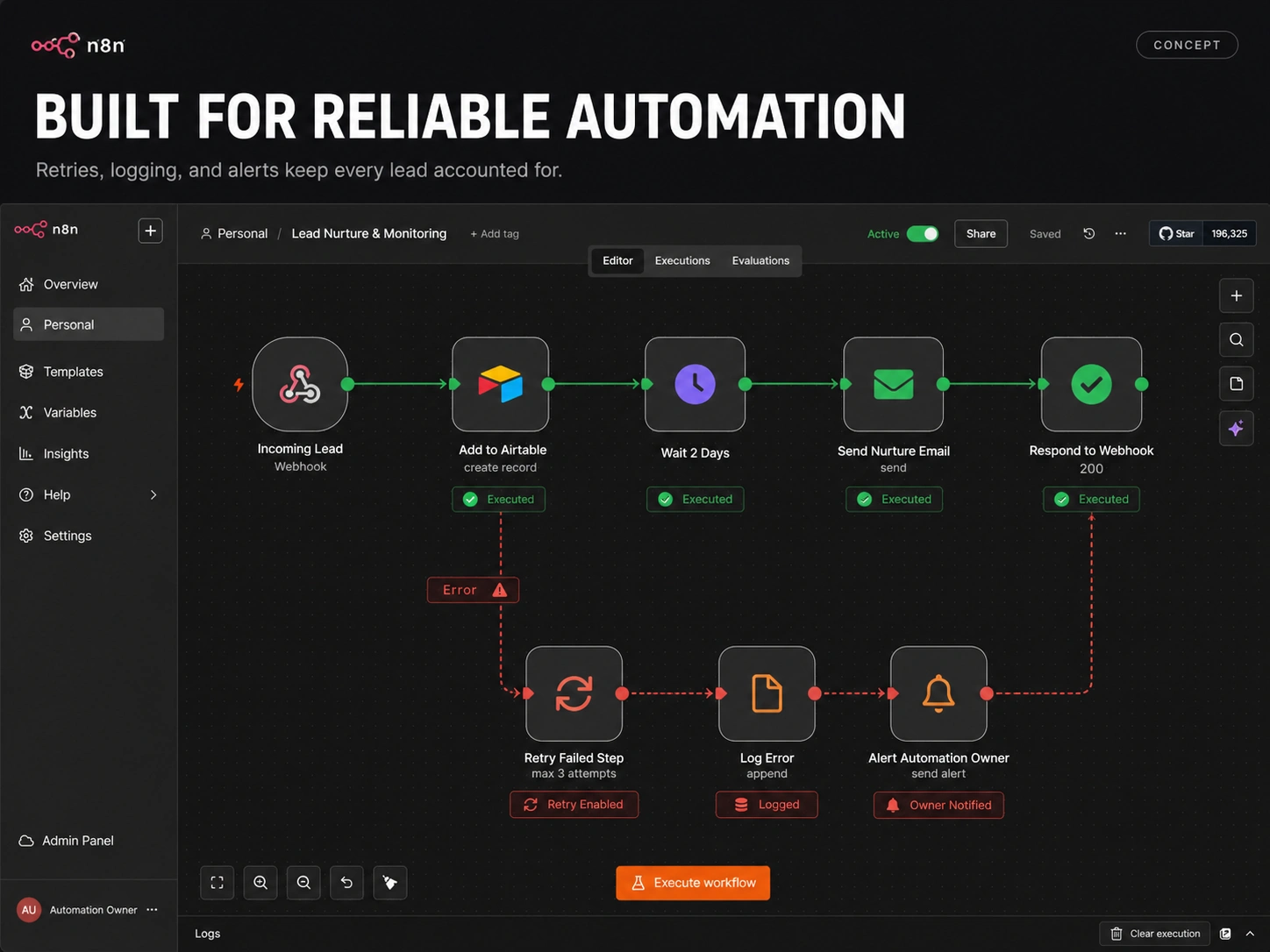Image resolution: width=1270 pixels, height=952 pixels.
Task: Select the Alert Automation Owner bell node
Action: (x=938, y=693)
